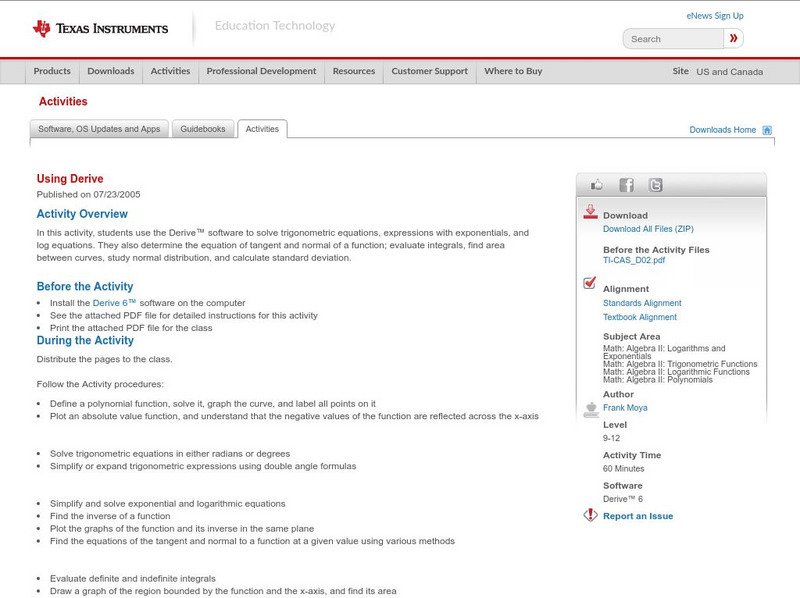The width and height of the screenshot is (800, 598).
Task: Open Customer Support menu
Action: [430, 71]
